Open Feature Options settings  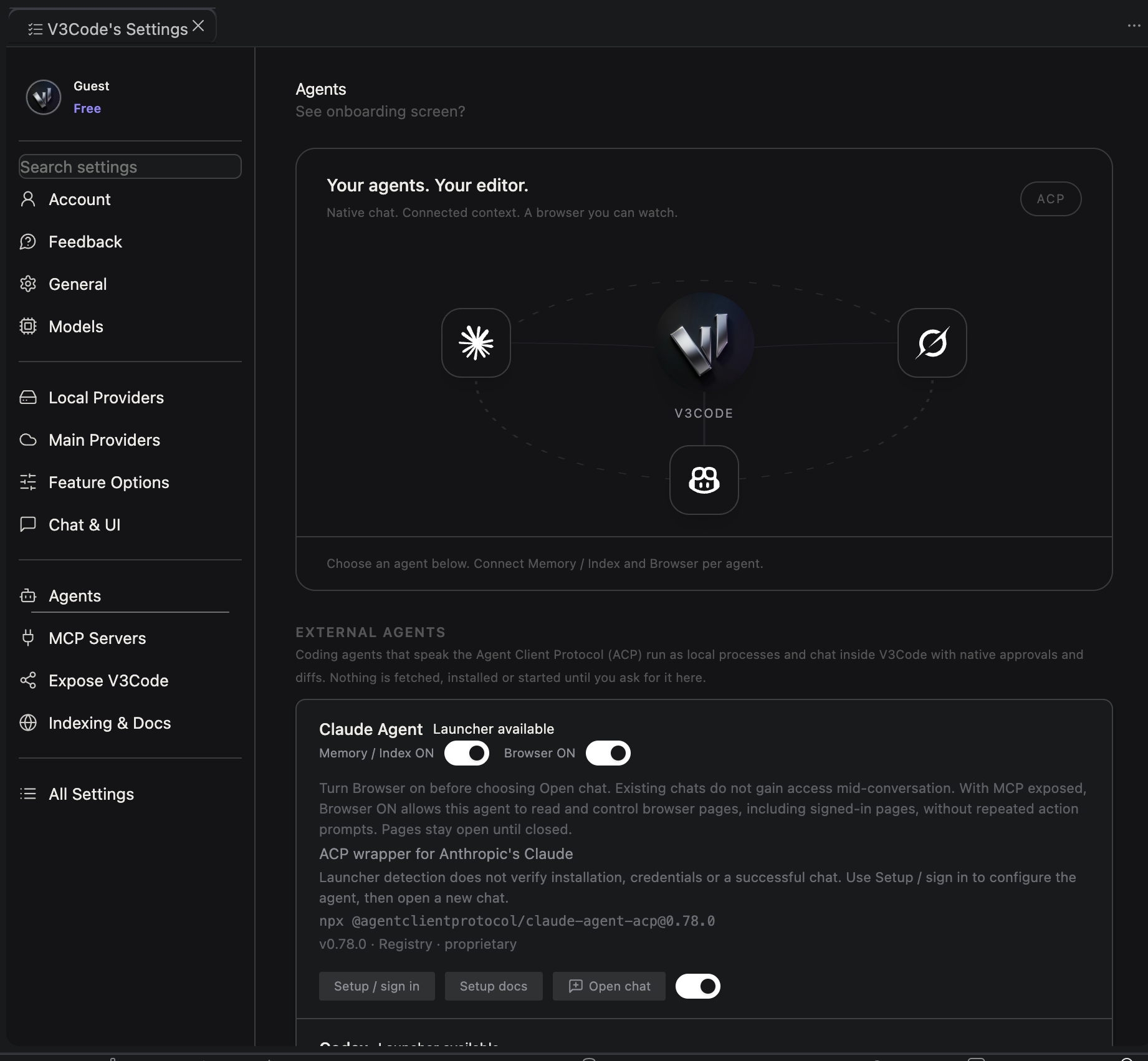(130, 482)
